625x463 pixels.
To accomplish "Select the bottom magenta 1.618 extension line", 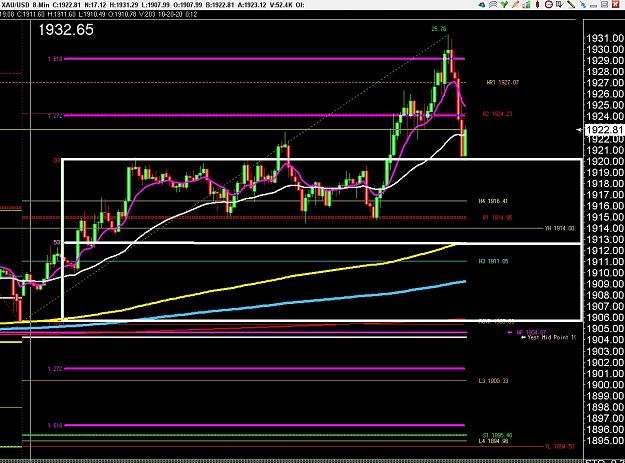I will click(263, 425).
